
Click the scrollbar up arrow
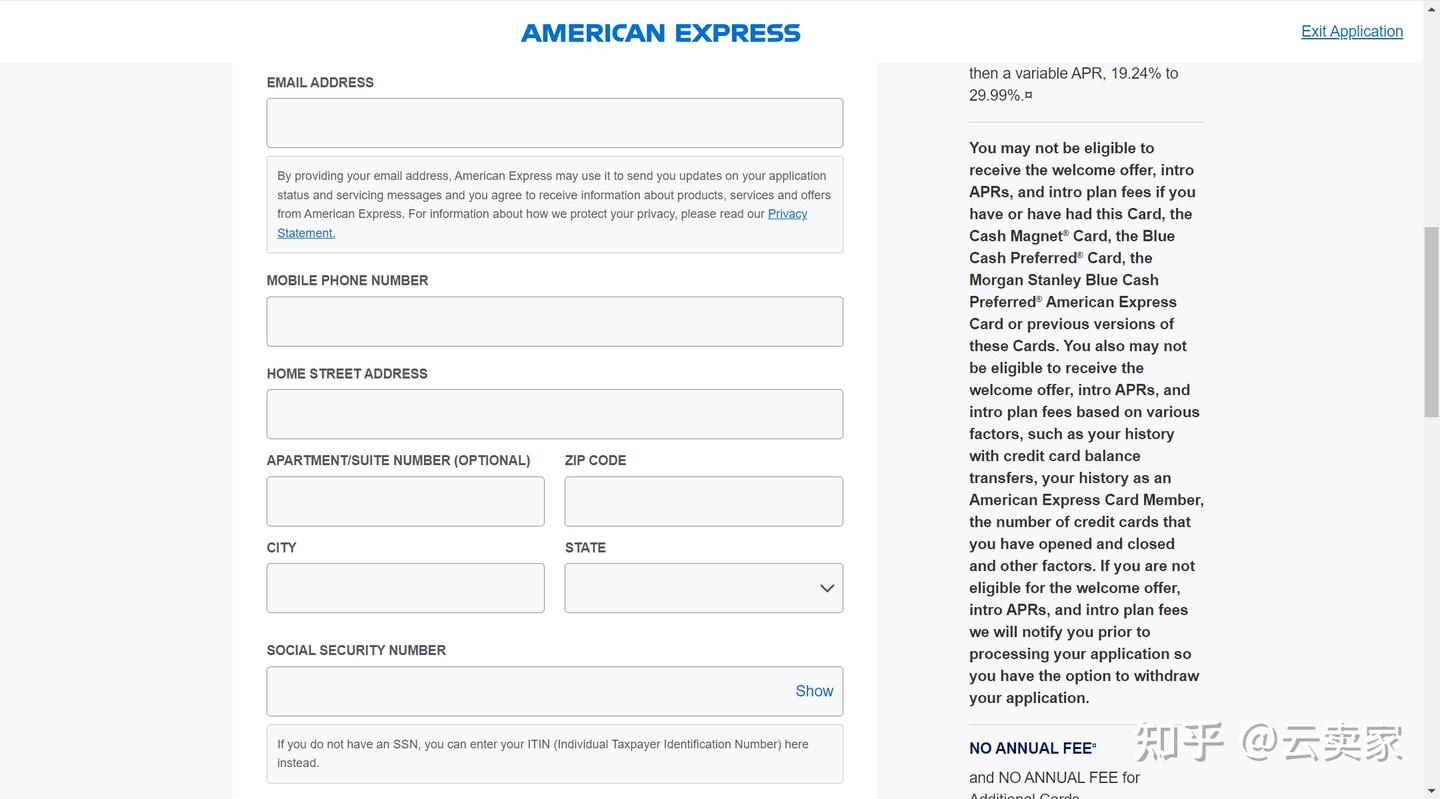[1431, 9]
